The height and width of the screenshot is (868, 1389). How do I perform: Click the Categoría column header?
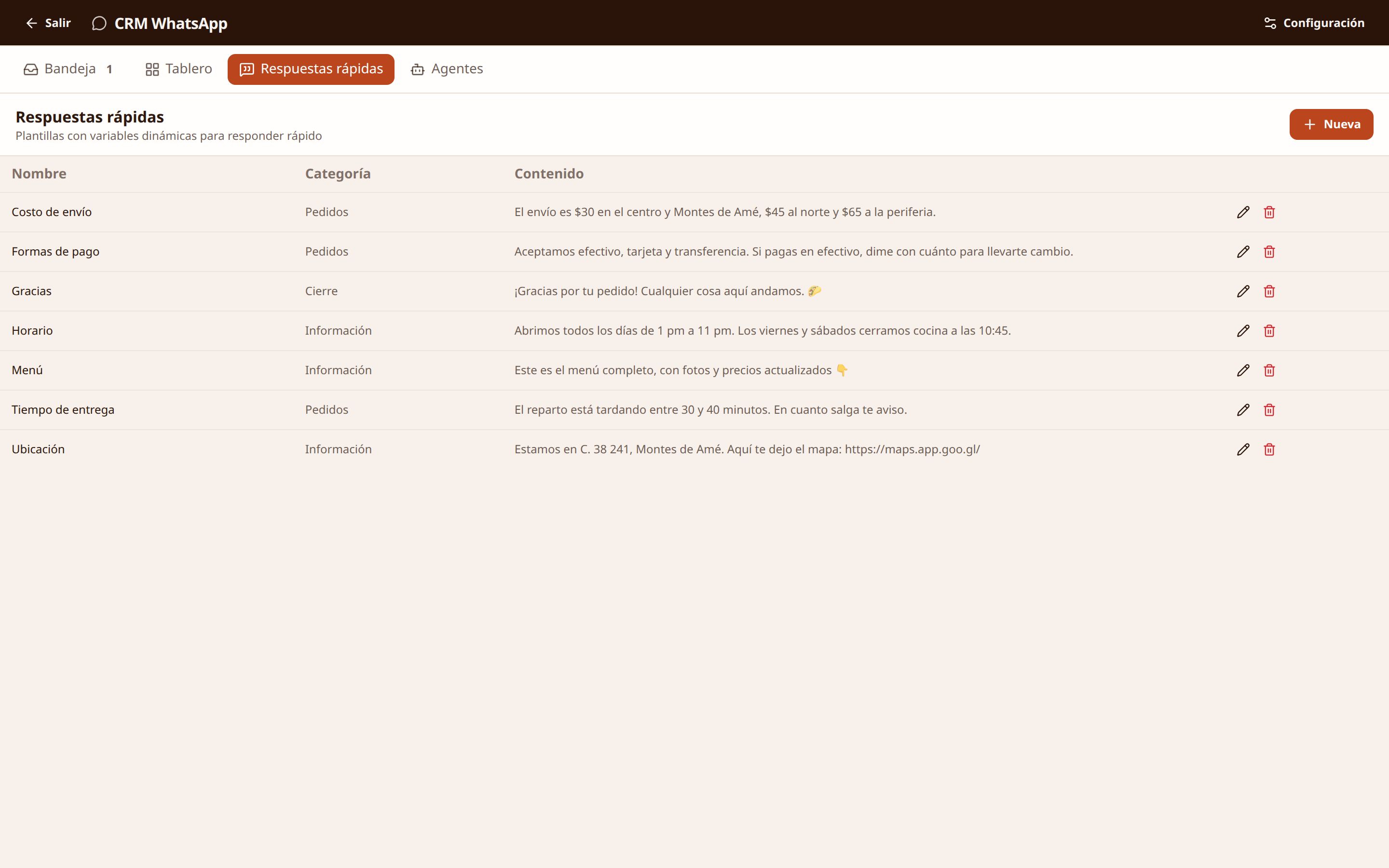coord(338,174)
